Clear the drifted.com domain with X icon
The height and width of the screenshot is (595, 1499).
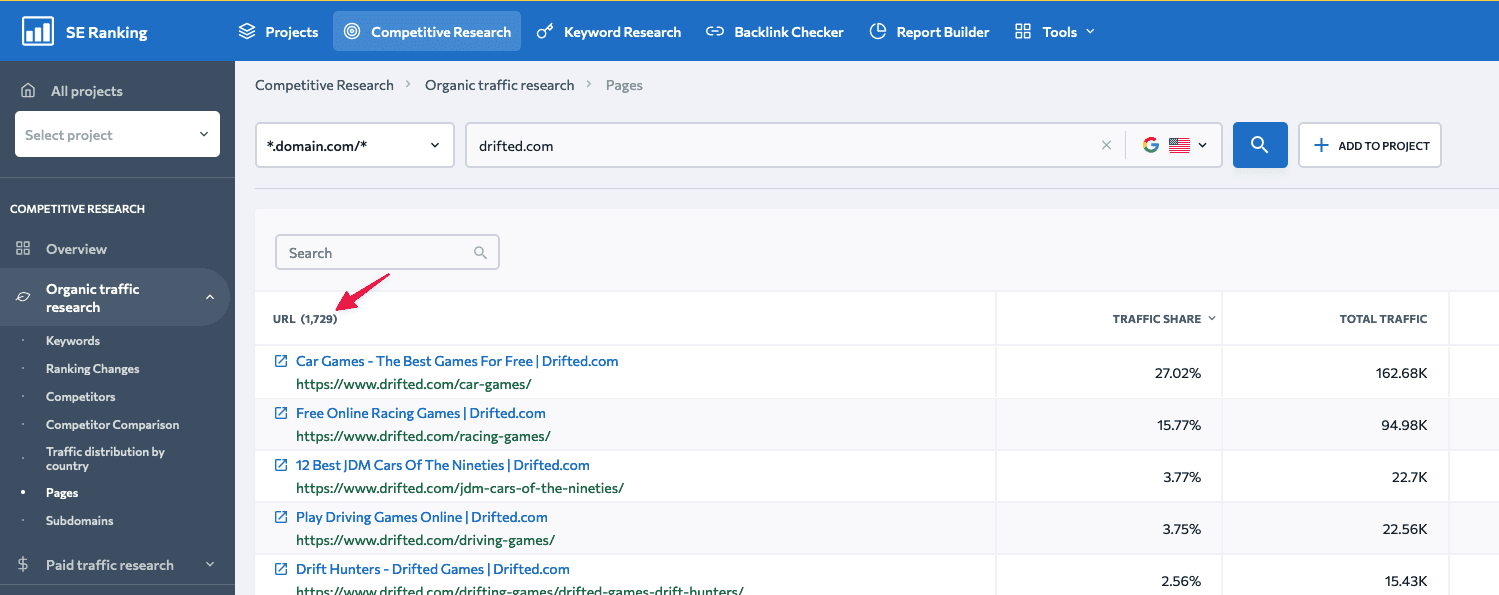[x=1106, y=145]
